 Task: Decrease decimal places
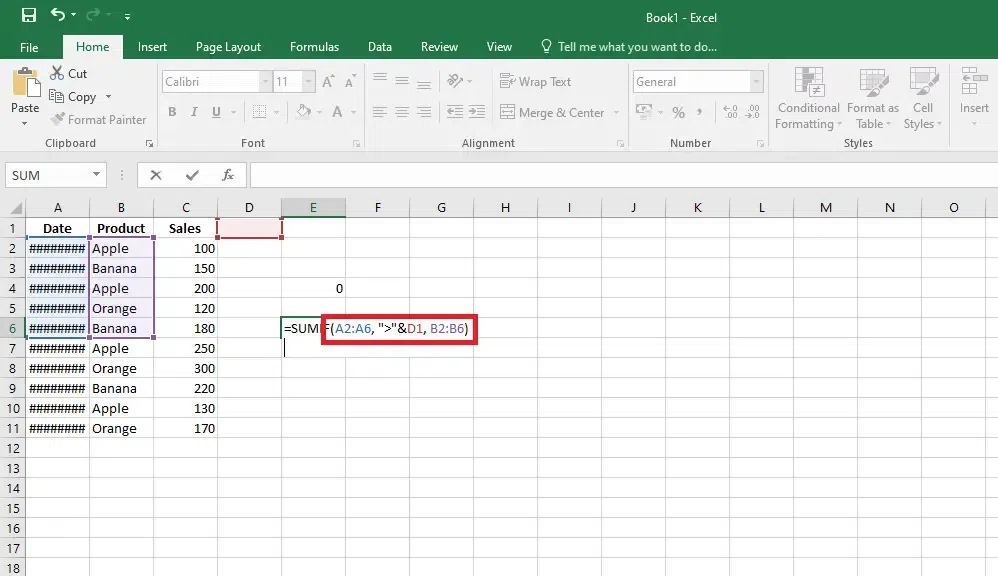(752, 112)
